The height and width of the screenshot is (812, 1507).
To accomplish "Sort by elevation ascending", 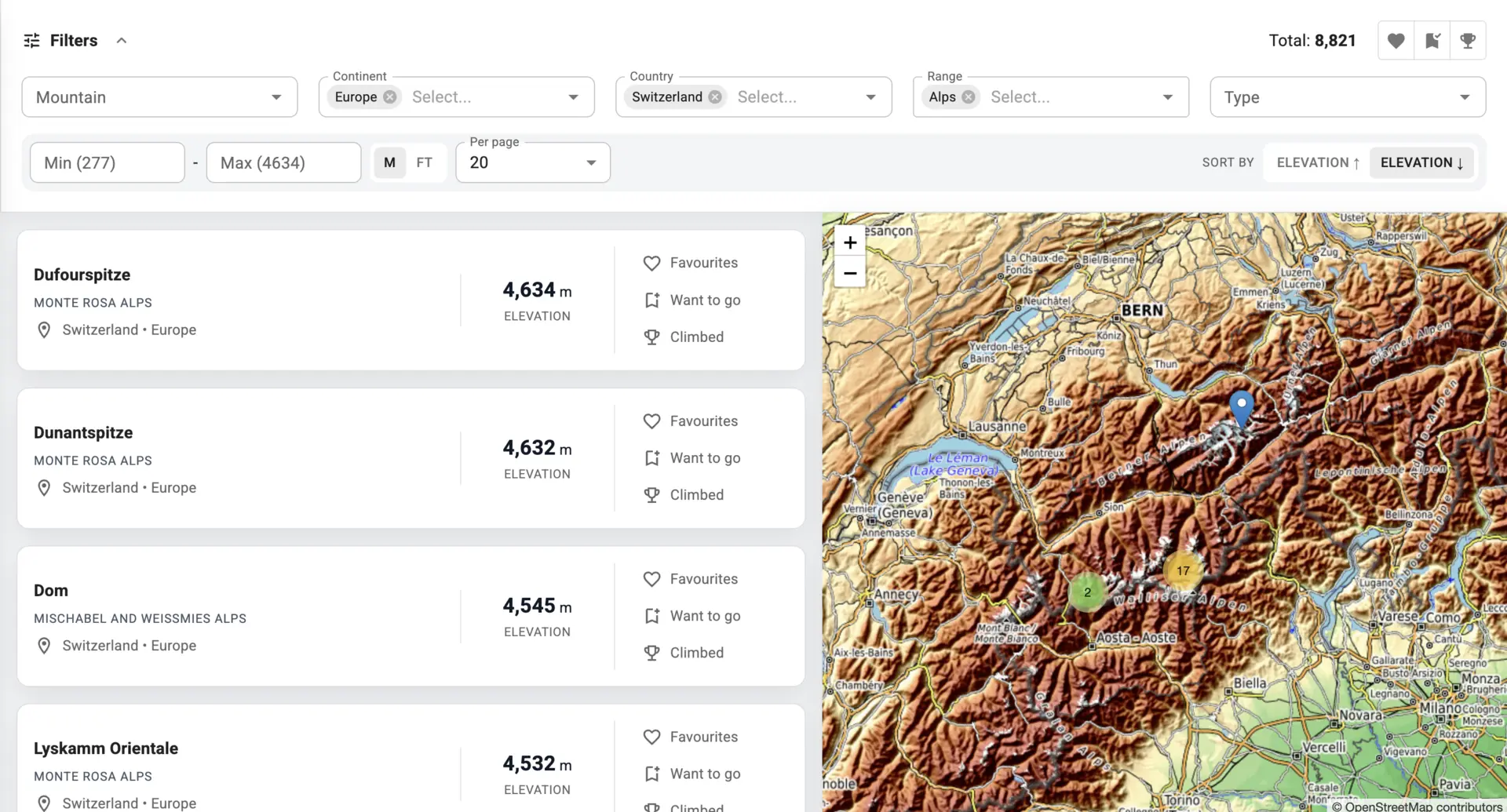I will [1318, 162].
